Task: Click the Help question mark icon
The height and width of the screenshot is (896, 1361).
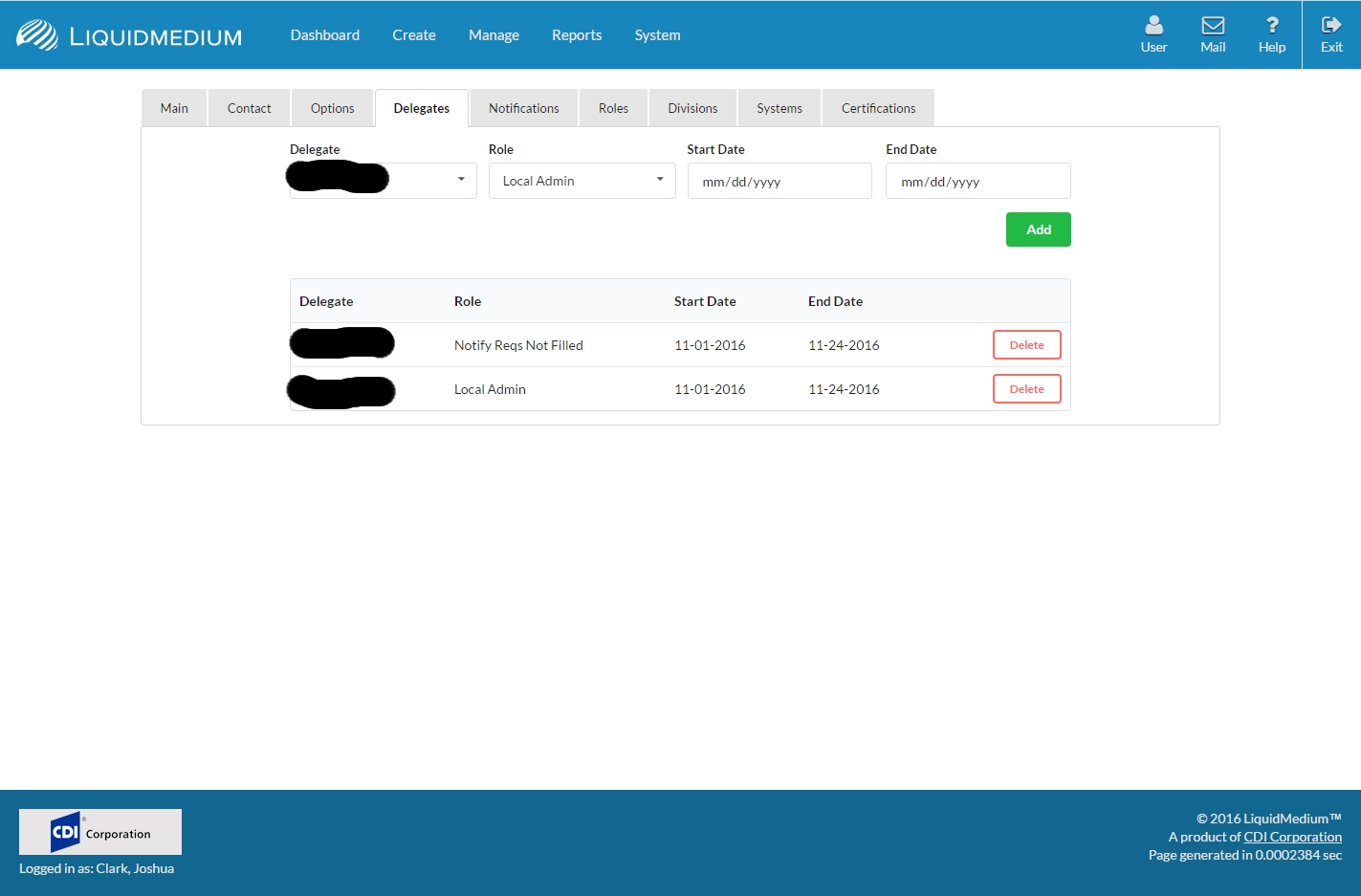Action: (1271, 26)
